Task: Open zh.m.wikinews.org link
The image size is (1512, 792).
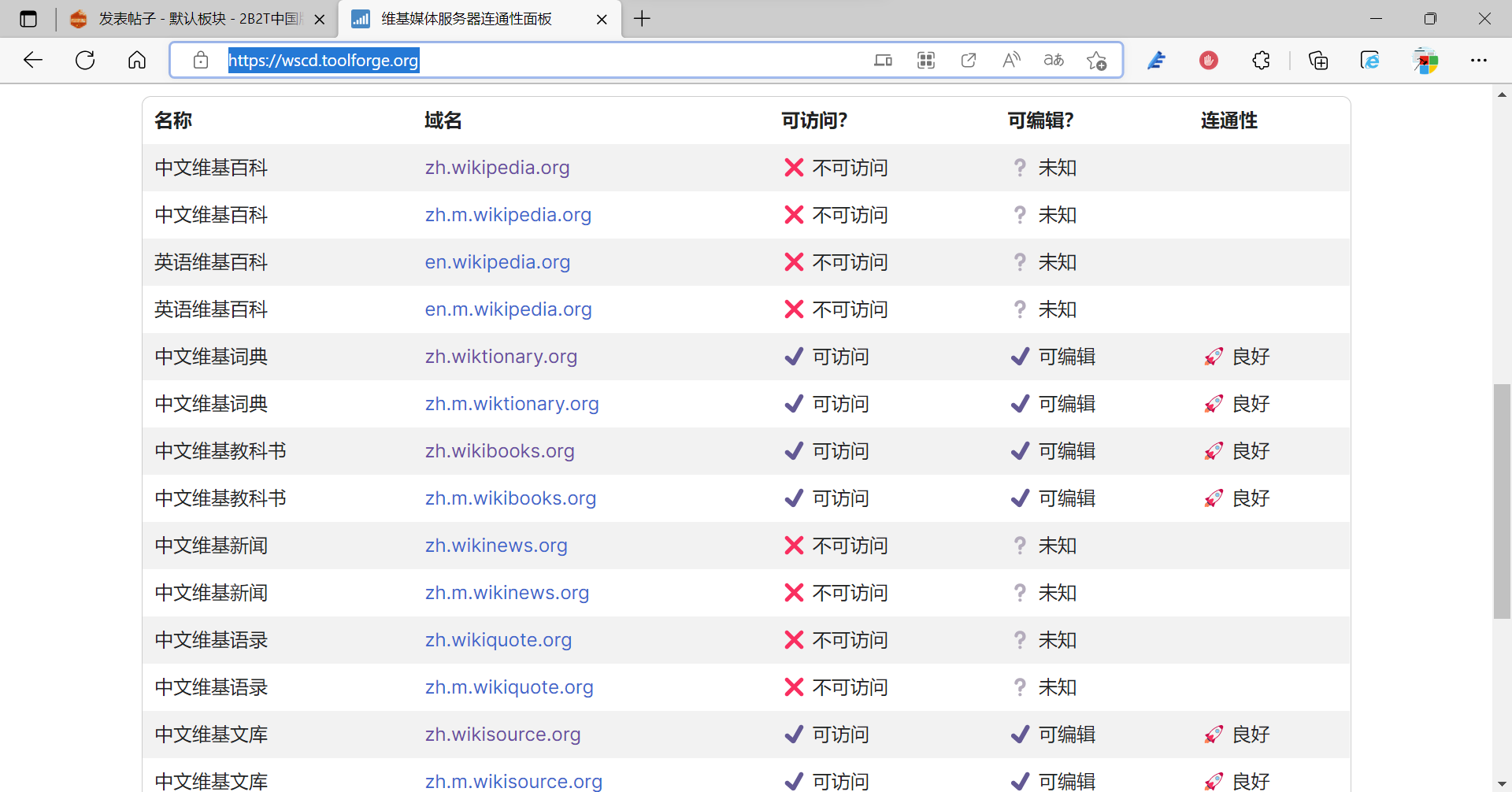Action: [x=507, y=593]
